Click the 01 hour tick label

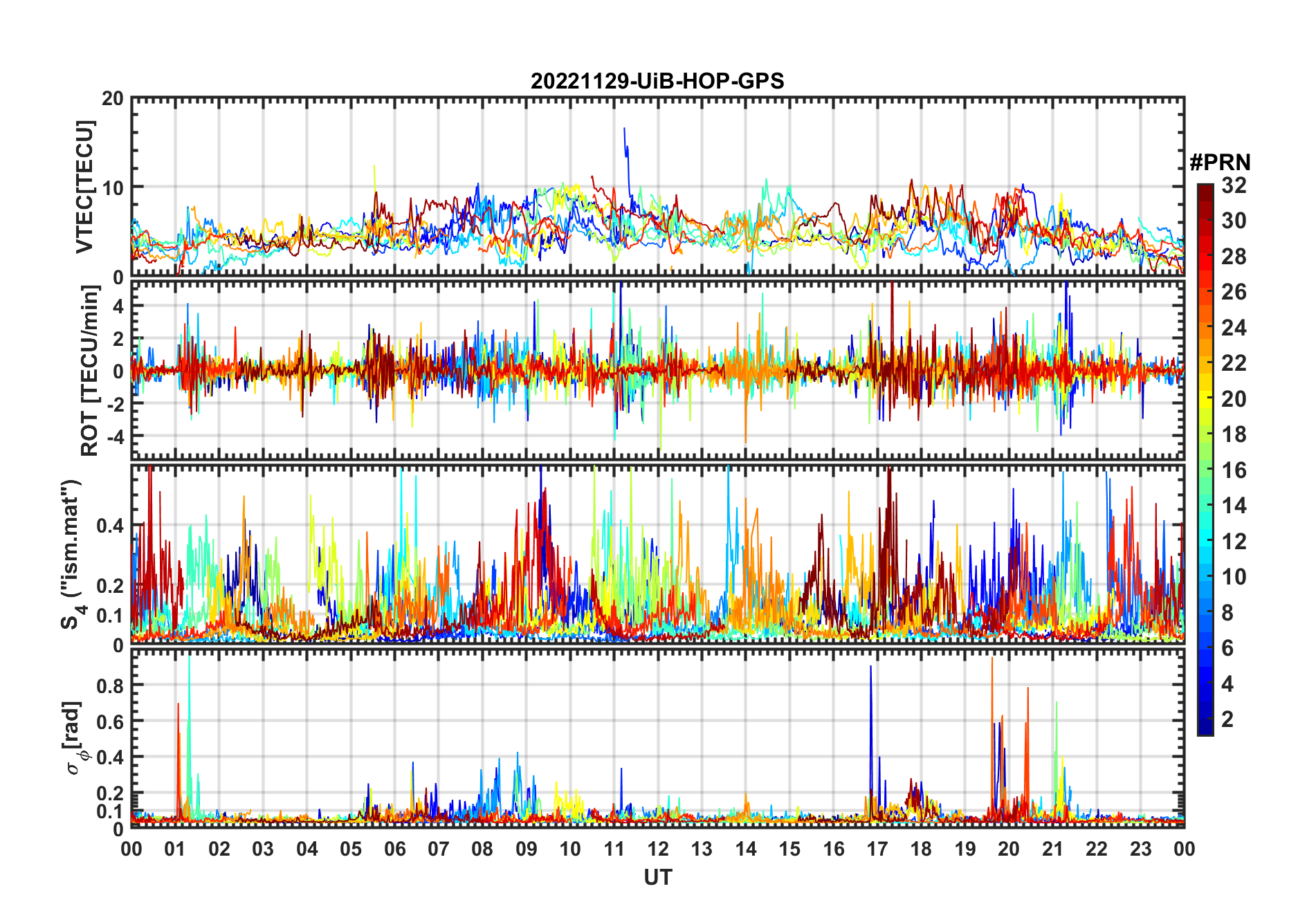176,849
